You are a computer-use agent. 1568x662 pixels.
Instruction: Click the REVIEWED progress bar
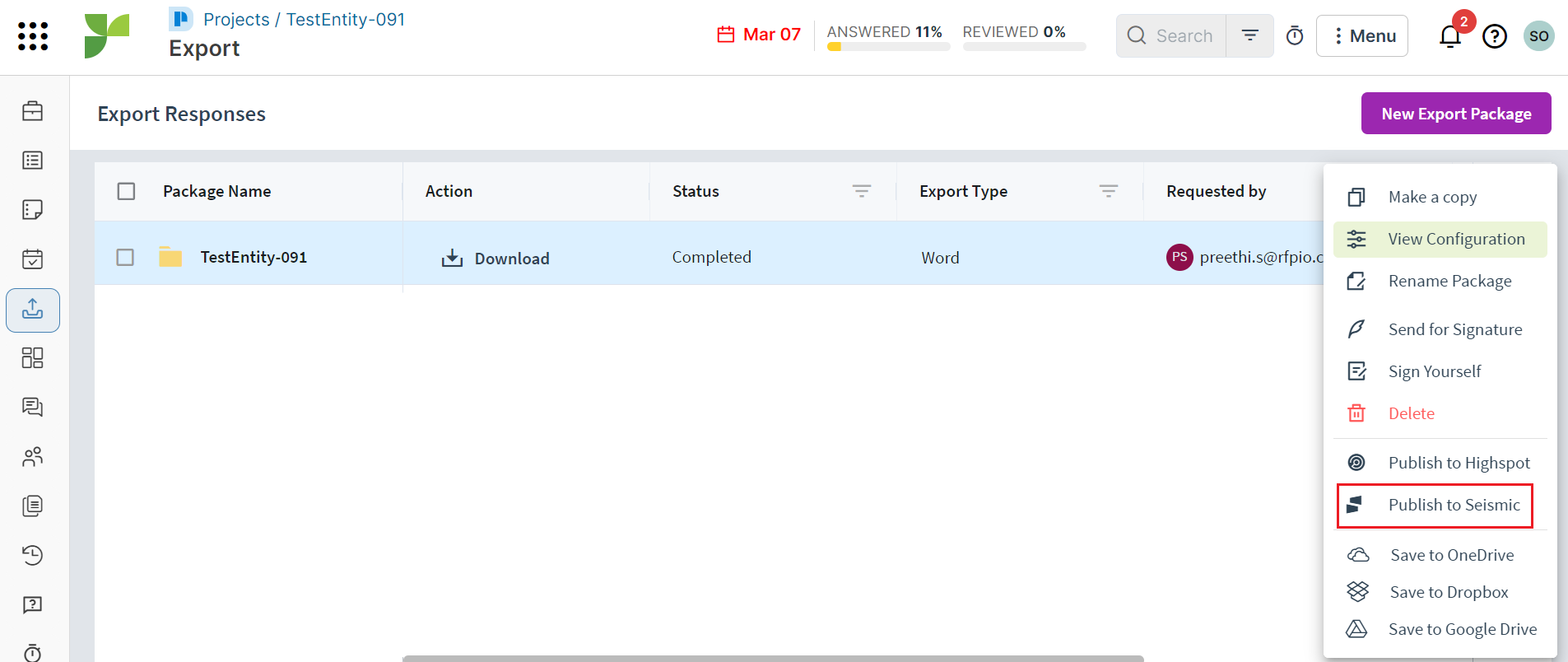click(x=1024, y=47)
